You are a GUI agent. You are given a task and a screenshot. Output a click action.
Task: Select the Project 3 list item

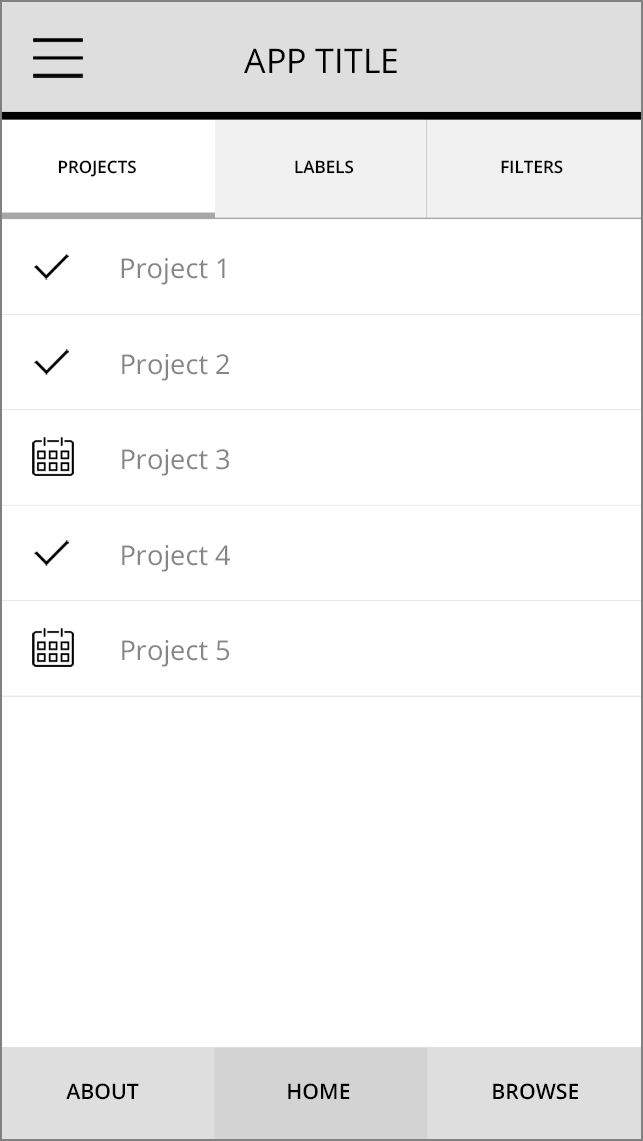pos(175,459)
